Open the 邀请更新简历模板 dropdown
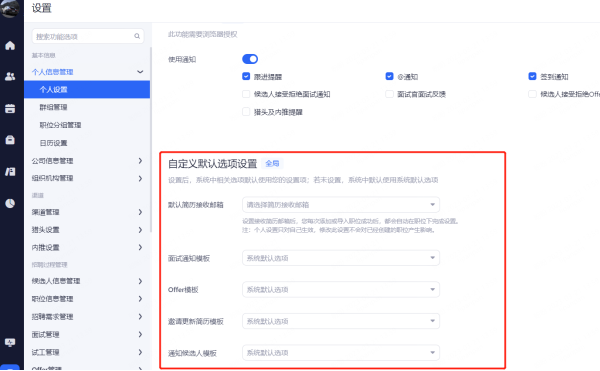Screen dimensions: 600x371 coord(341,321)
